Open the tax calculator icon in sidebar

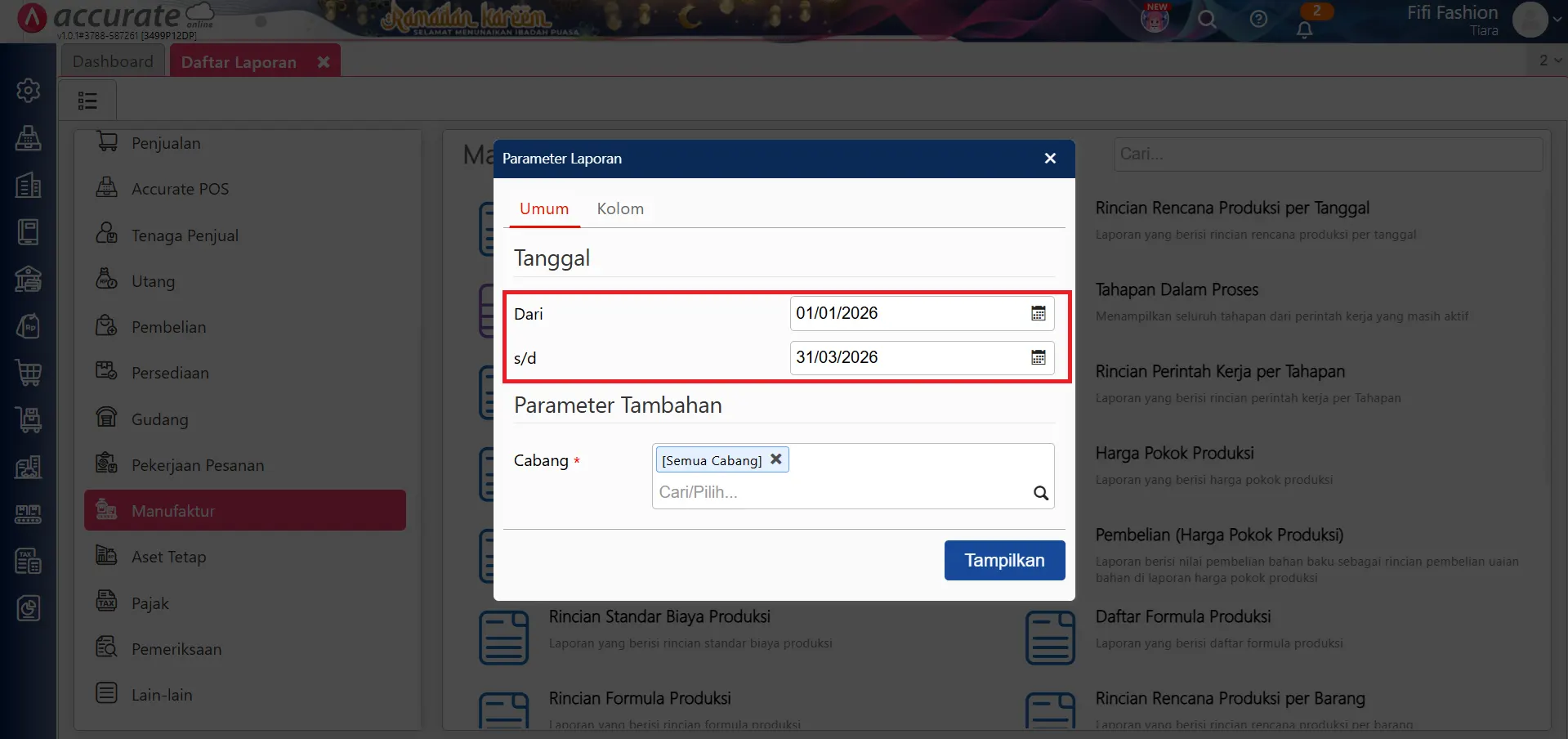coord(29,561)
